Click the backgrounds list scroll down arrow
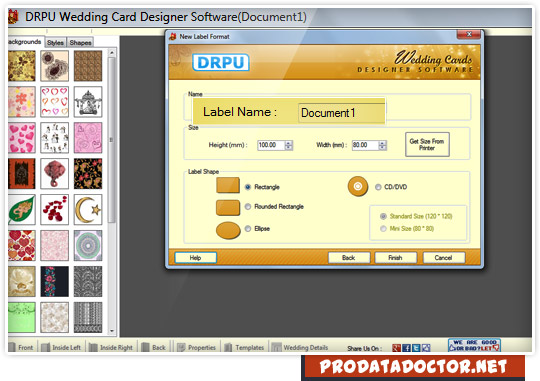This screenshot has height=381, width=540. pos(112,331)
